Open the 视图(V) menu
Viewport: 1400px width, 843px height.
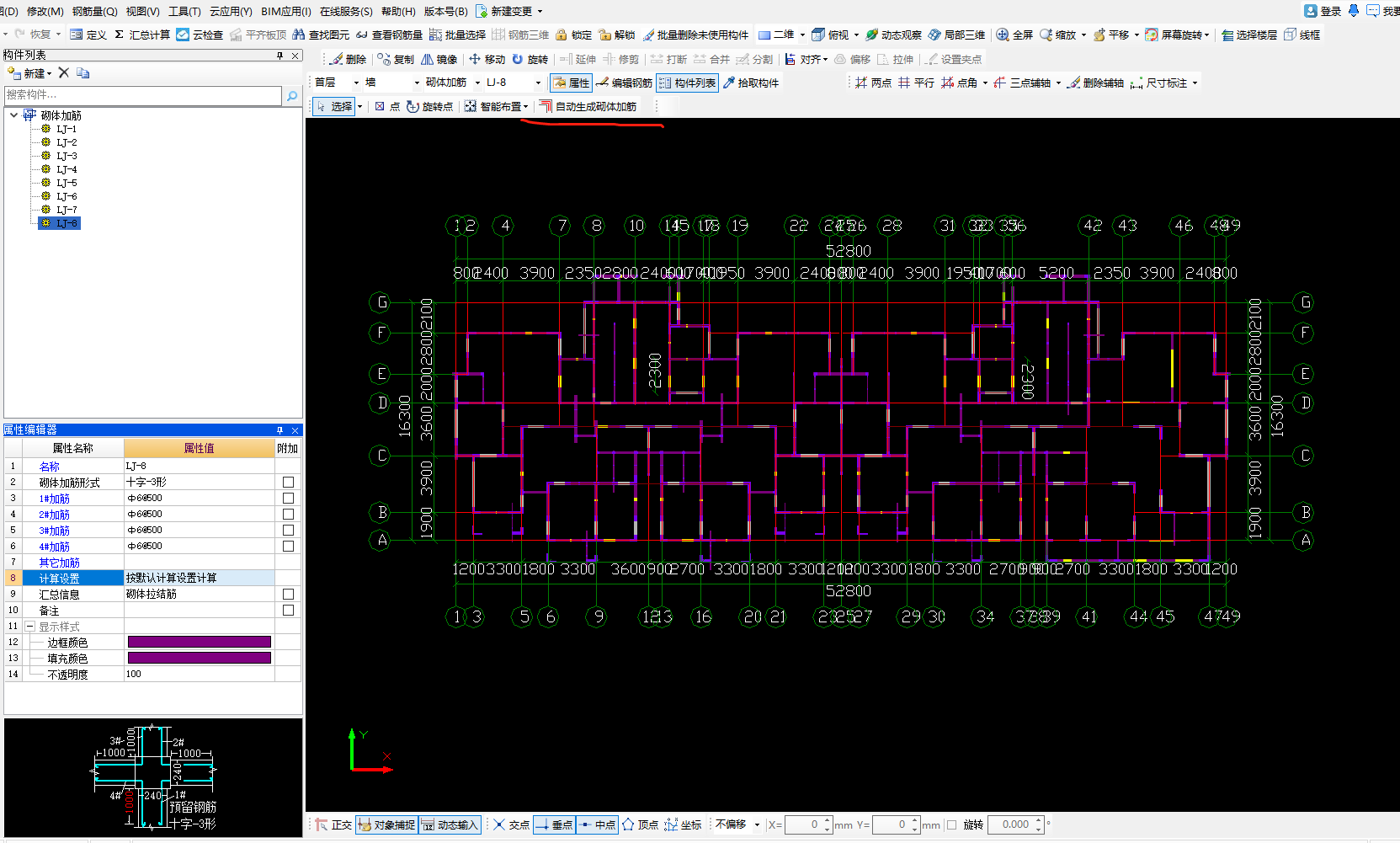tap(142, 11)
